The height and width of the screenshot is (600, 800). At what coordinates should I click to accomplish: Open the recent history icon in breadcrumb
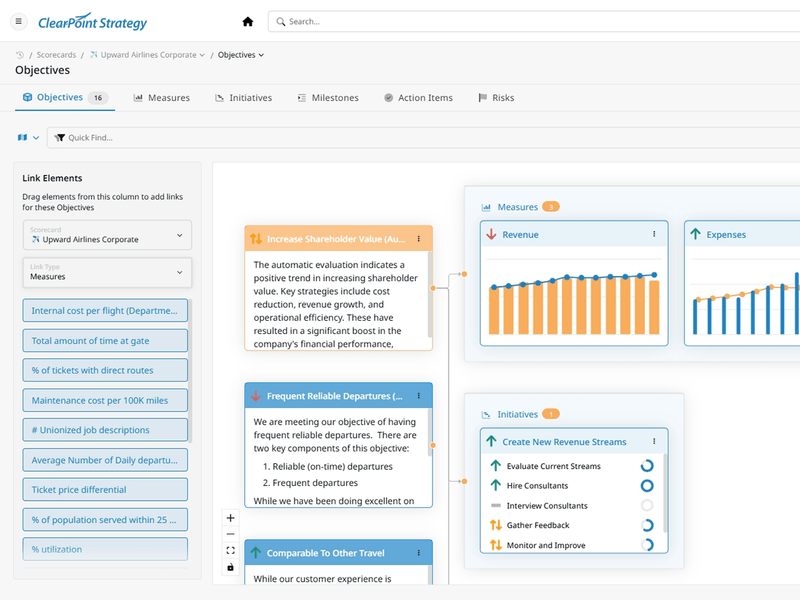tap(19, 55)
